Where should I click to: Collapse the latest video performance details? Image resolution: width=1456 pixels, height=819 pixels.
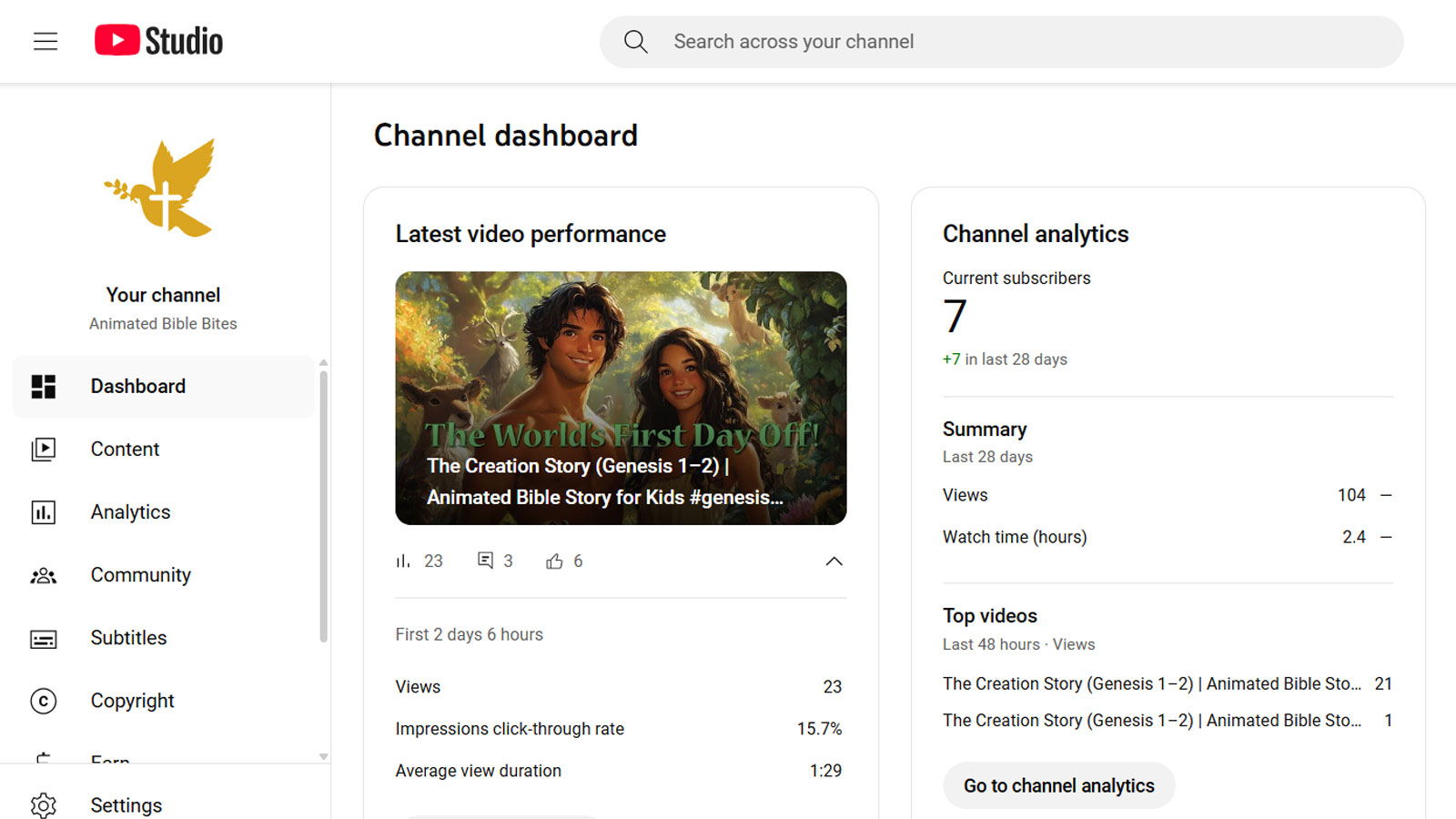[834, 561]
